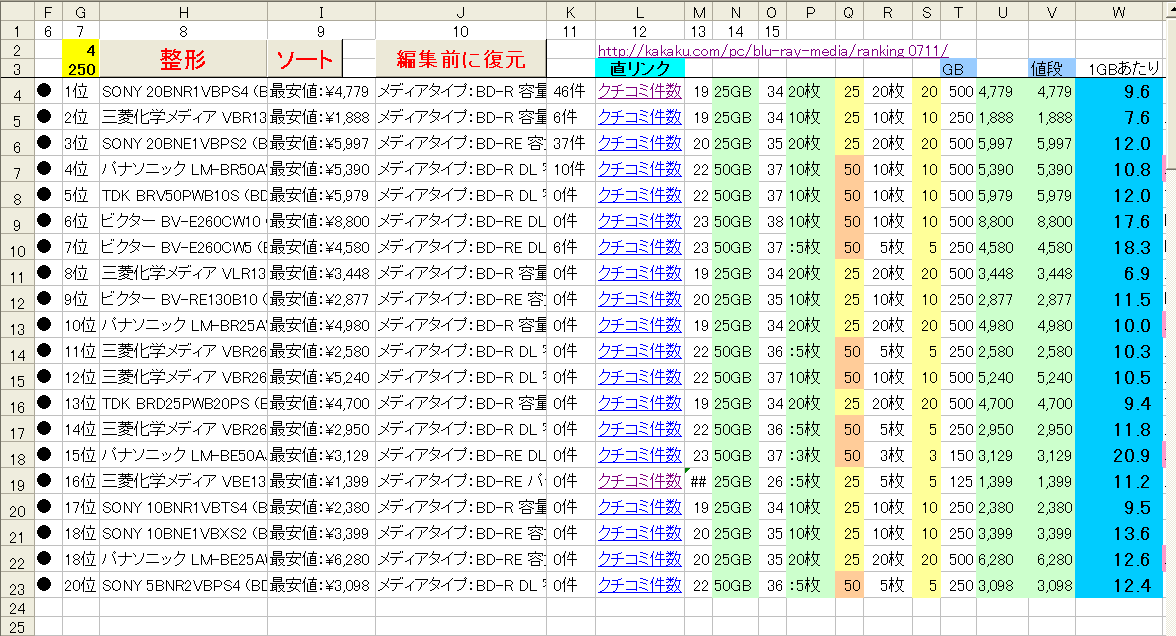The image size is (1176, 636).
Task: Select the 12位 rank cell
Action: [x=81, y=377]
